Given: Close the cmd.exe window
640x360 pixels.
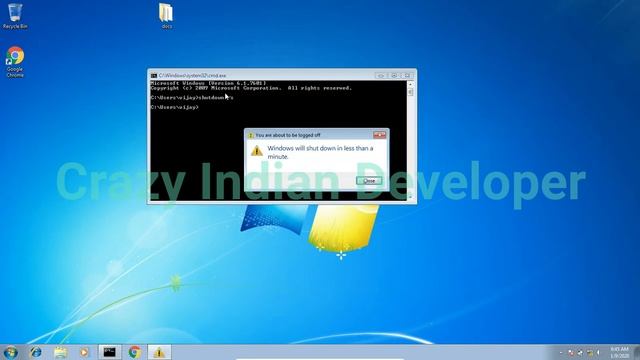Looking at the screenshot, I should click(407, 76).
